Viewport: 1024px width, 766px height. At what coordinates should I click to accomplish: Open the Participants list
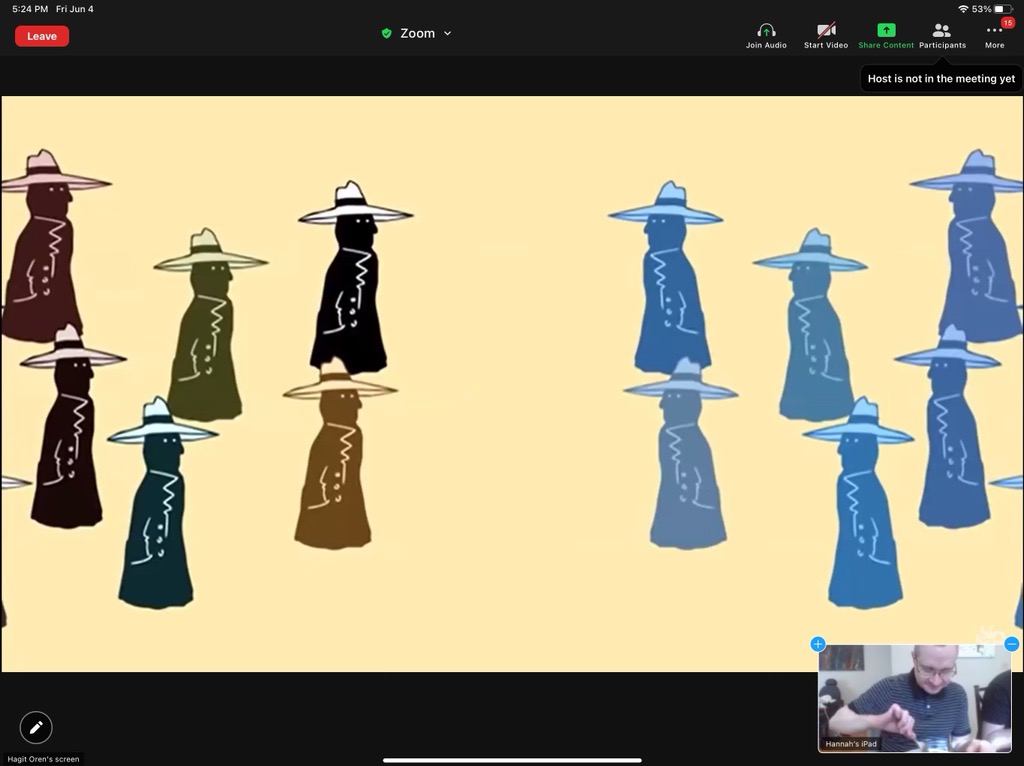pyautogui.click(x=942, y=36)
